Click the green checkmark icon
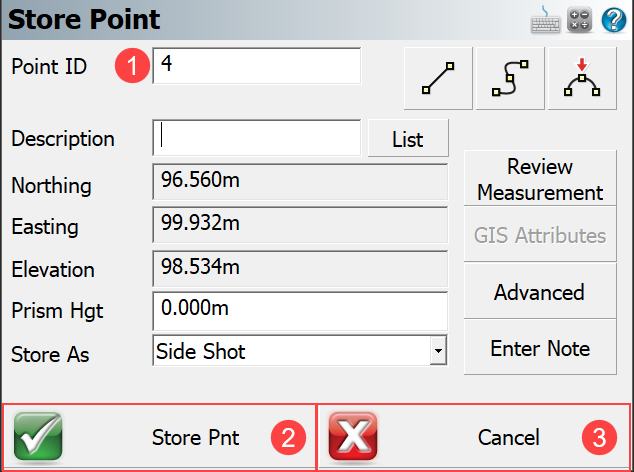Screen dimensions: 634x472 click(x=38, y=436)
